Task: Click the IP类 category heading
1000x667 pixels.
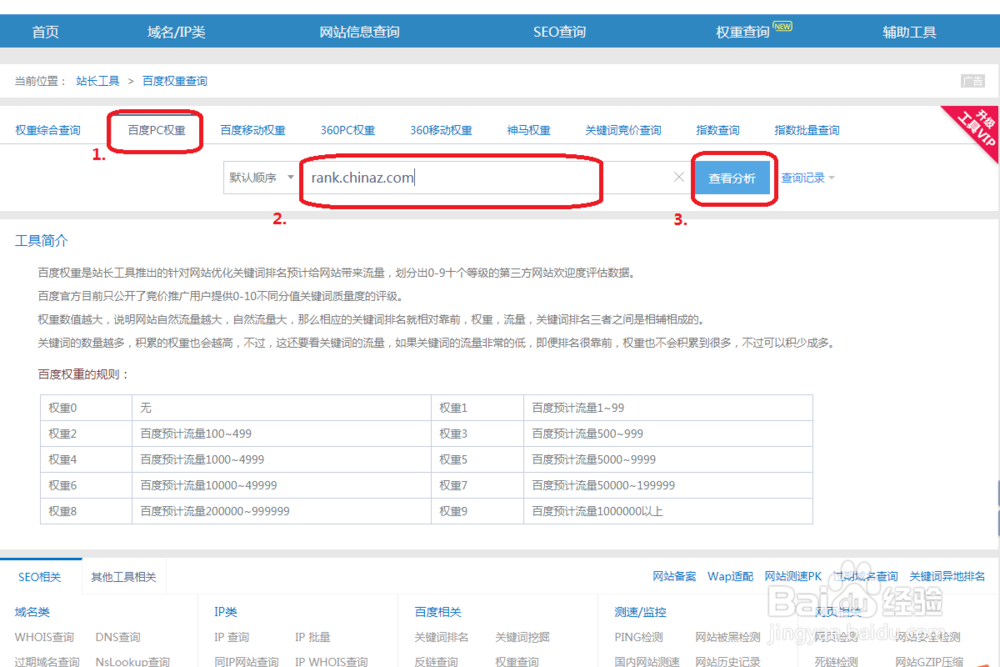Action: point(226,612)
